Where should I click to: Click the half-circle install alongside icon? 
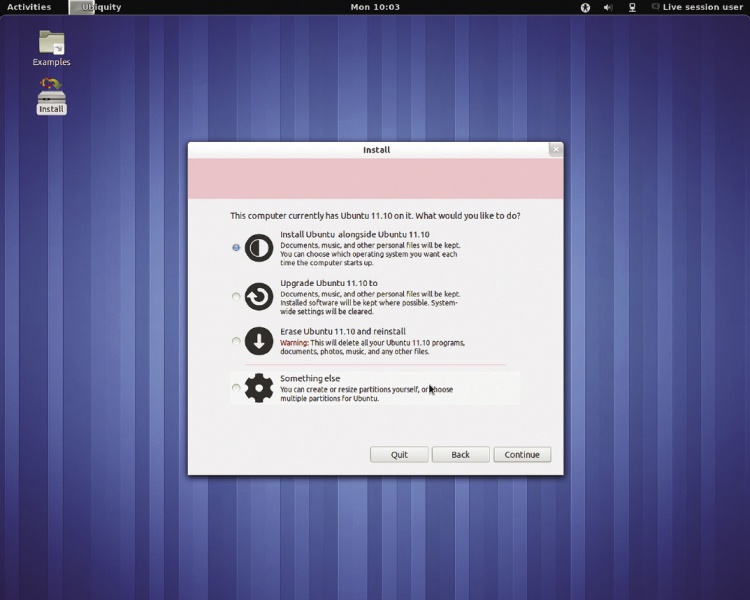[x=259, y=248]
